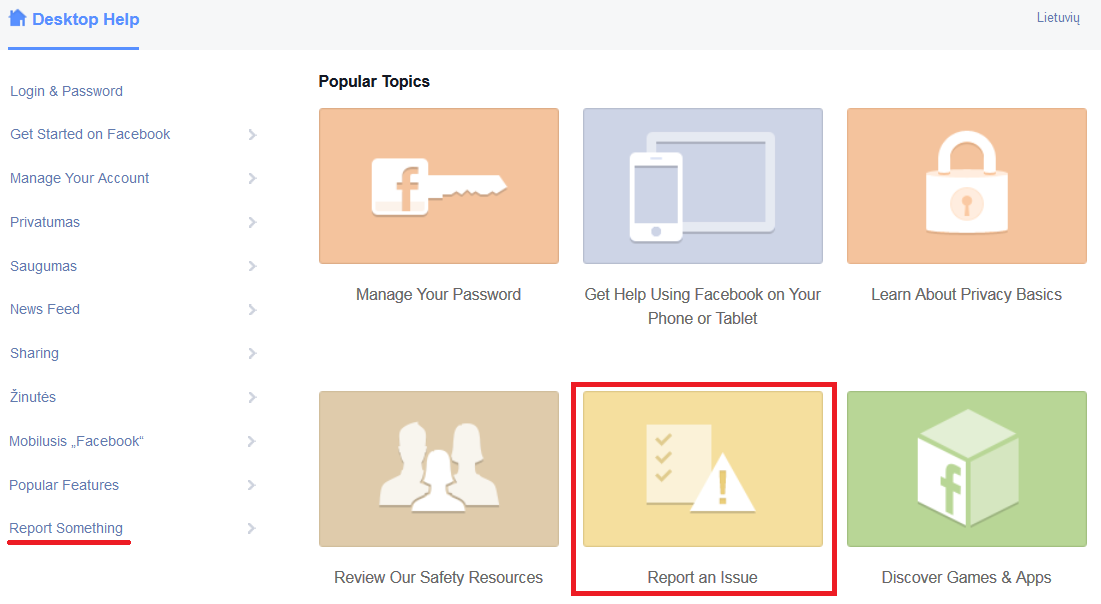This screenshot has width=1101, height=604.
Task: Open the Report an Issue warning tile
Action: (x=703, y=469)
